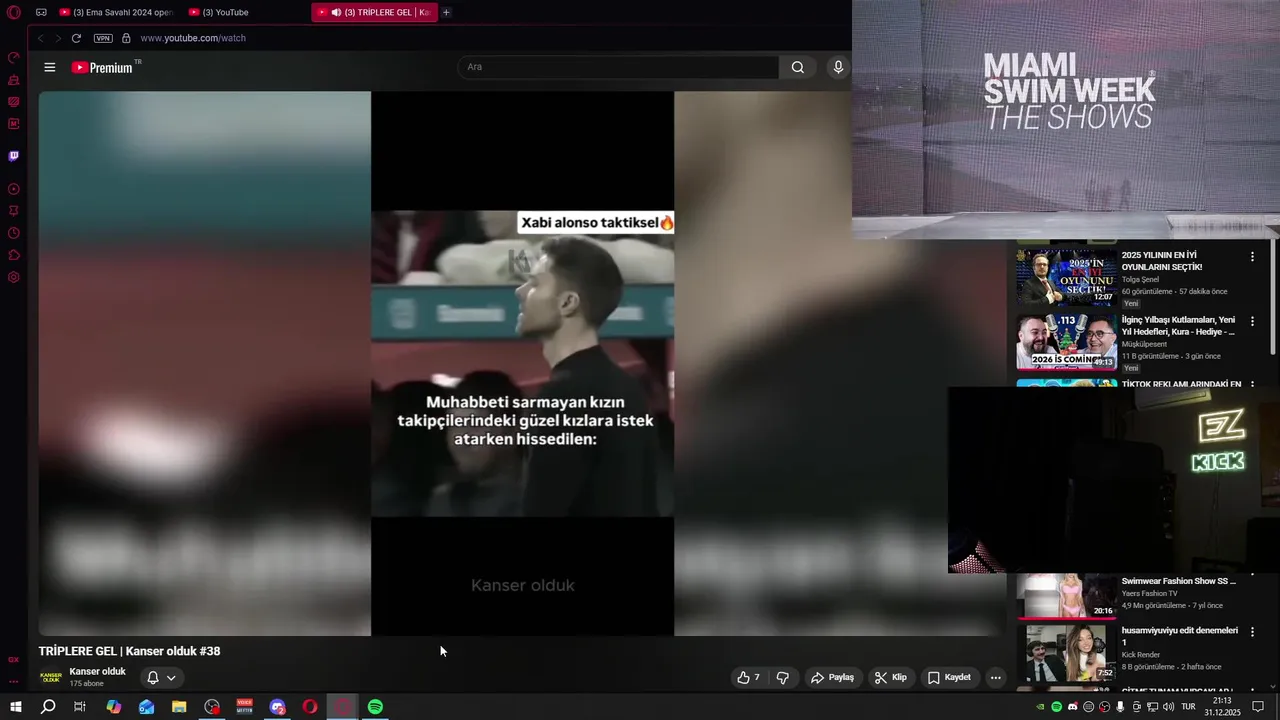This screenshot has height=720, width=1280.
Task: Open Settings gear icon in Opera sidebar
Action: tap(14, 277)
